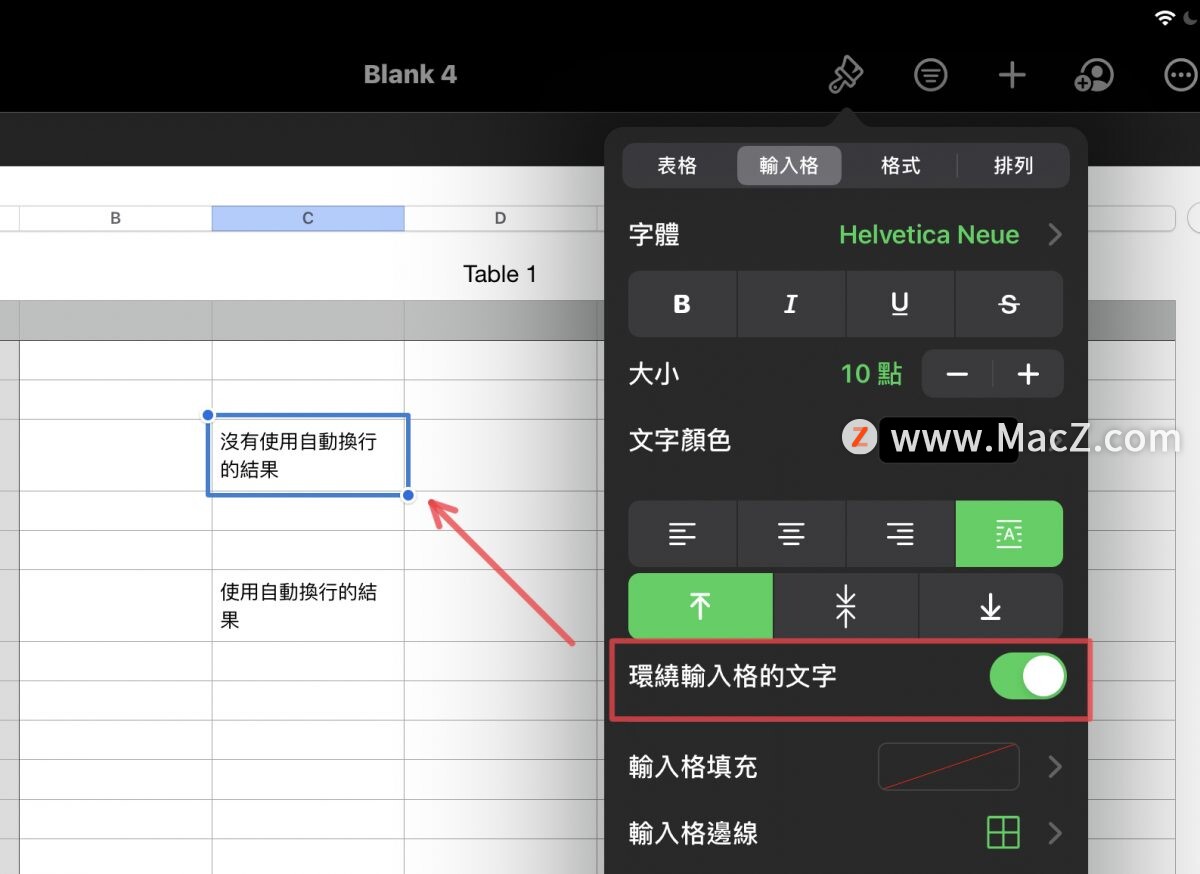Toggle strikethrough text formatting
The height and width of the screenshot is (874, 1200).
[1009, 304]
